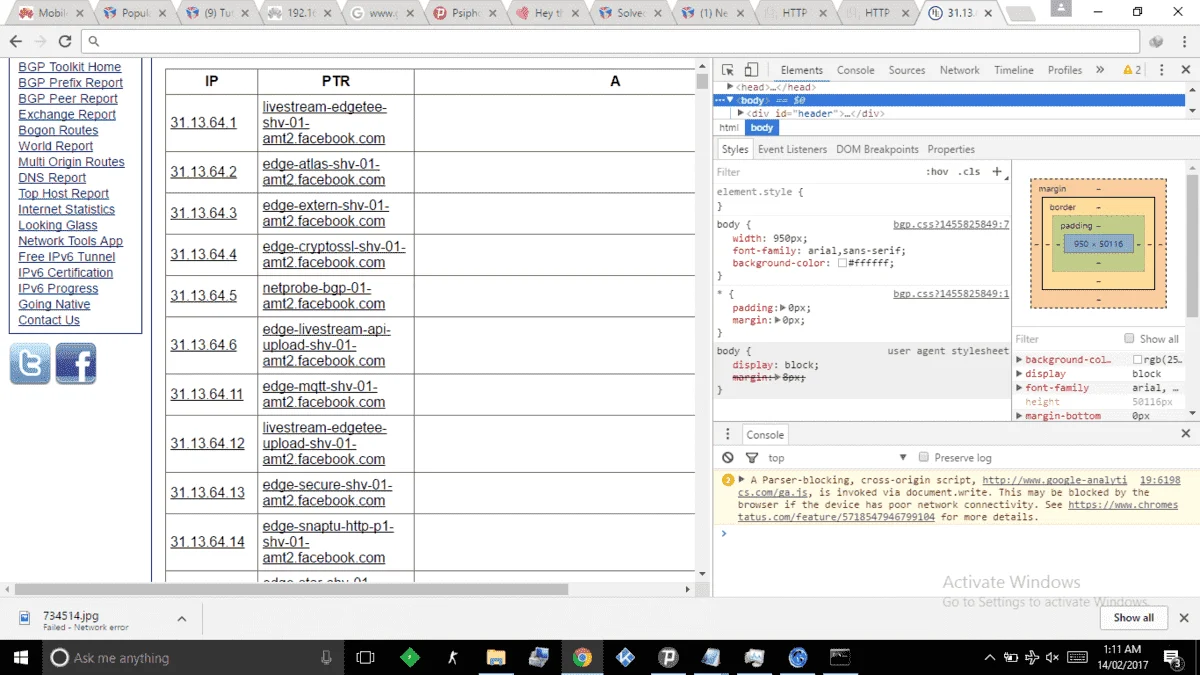Expand the parser-blocking warning message
The height and width of the screenshot is (675, 1200).
pyautogui.click(x=741, y=480)
